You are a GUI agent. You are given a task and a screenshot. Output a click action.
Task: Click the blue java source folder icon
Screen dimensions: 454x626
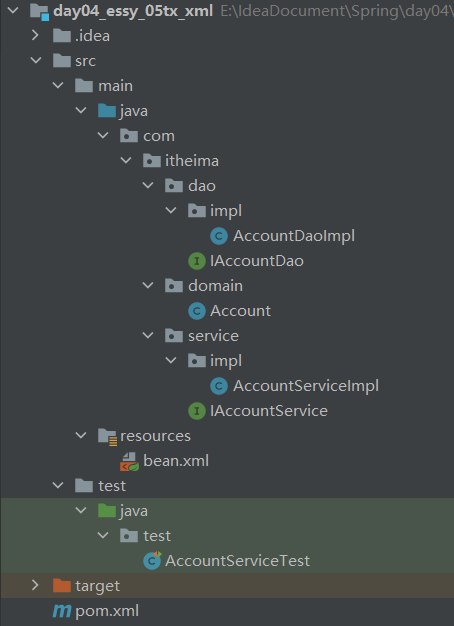click(107, 111)
